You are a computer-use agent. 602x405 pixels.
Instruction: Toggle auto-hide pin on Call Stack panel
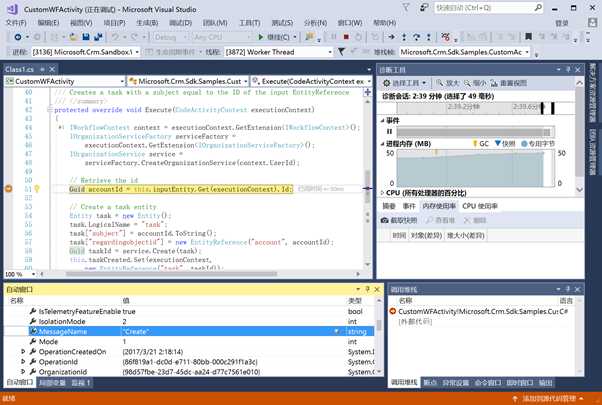click(568, 289)
